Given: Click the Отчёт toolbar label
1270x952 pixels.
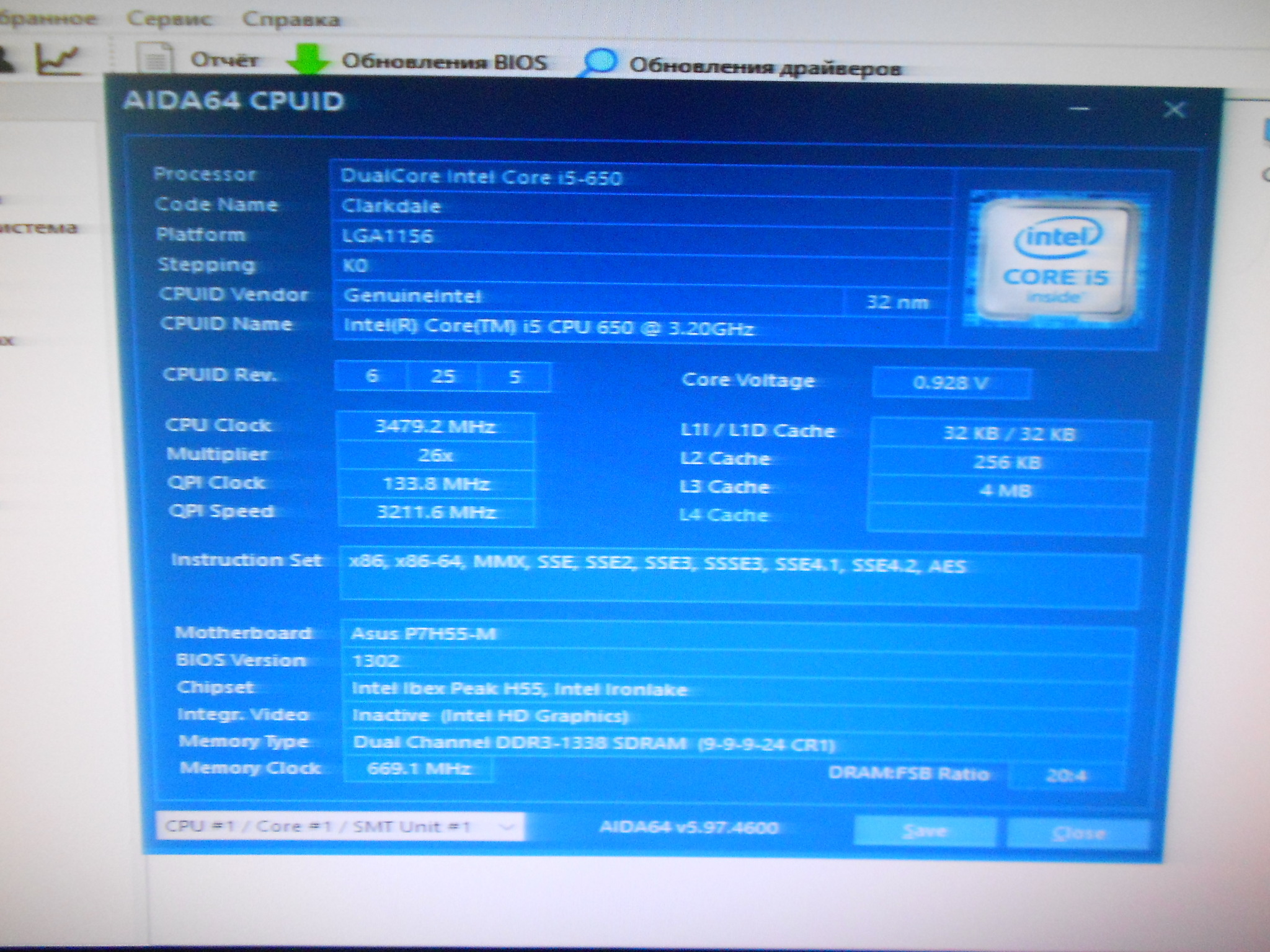Looking at the screenshot, I should (x=224, y=60).
